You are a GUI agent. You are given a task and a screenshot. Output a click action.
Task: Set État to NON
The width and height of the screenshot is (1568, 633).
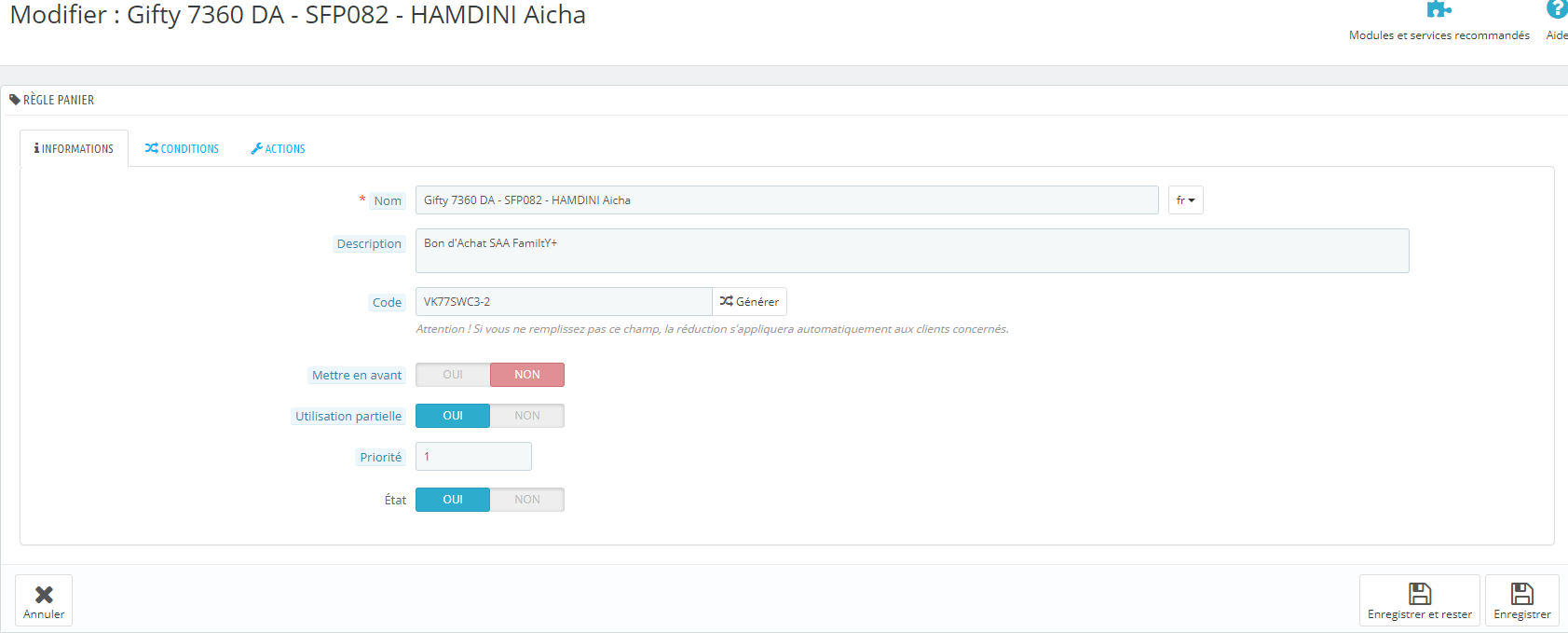[x=527, y=500]
